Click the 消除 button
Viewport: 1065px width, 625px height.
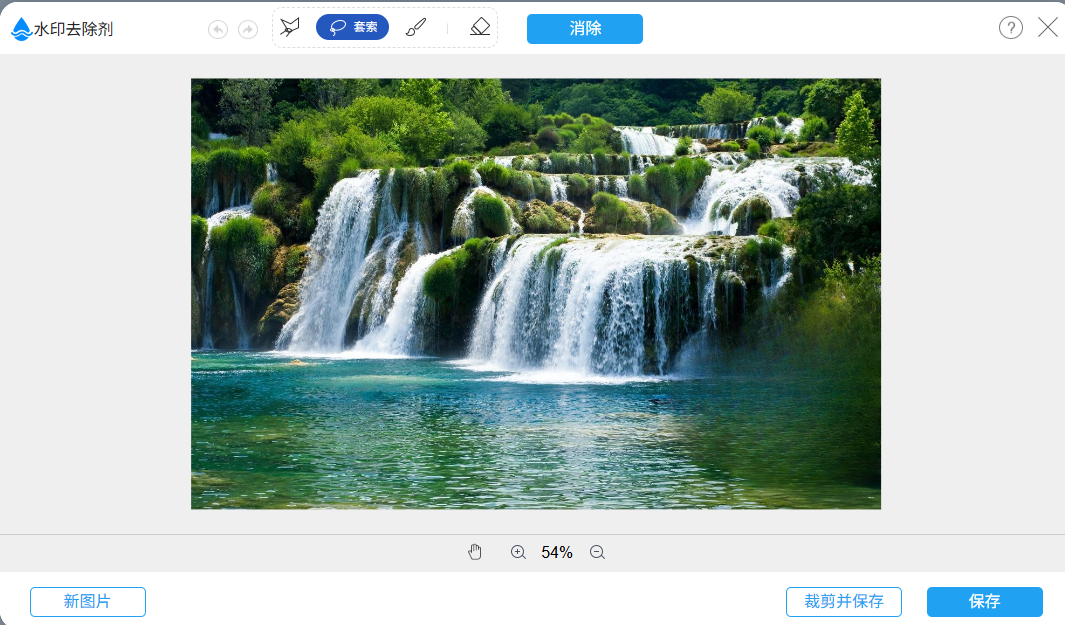[x=585, y=29]
